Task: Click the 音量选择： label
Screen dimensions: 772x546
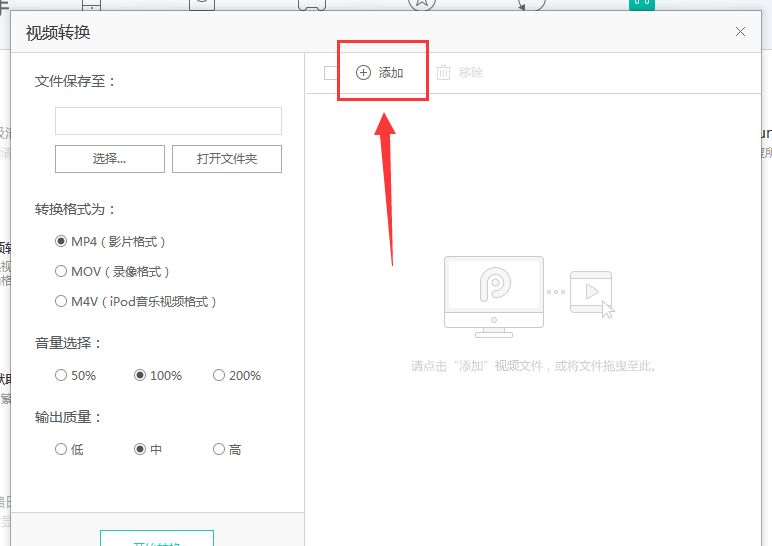Action: (68, 343)
